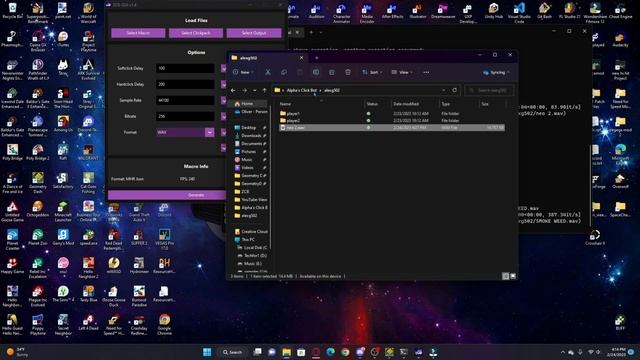Open Among Us desktop icon
Viewport: 640px width, 360px height.
tap(63, 124)
